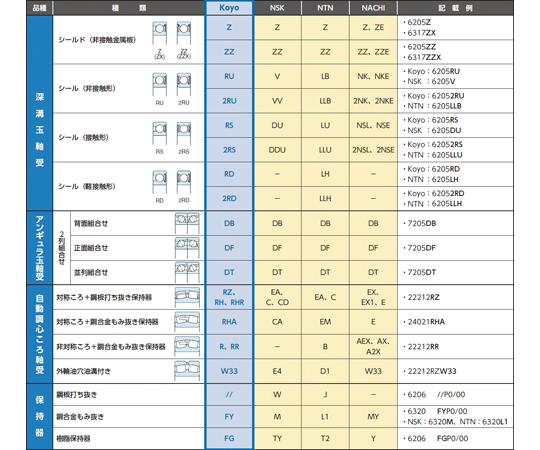540x450 pixels.
Task: Select the Koyo W33 cell
Action: pos(229,371)
